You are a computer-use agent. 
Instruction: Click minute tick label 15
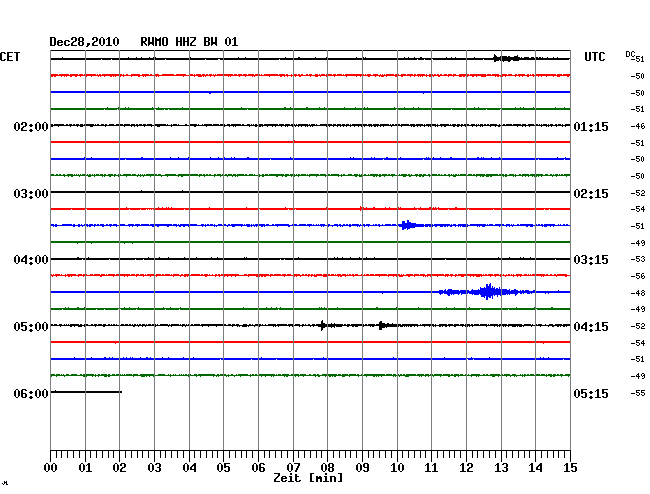[x=570, y=468]
